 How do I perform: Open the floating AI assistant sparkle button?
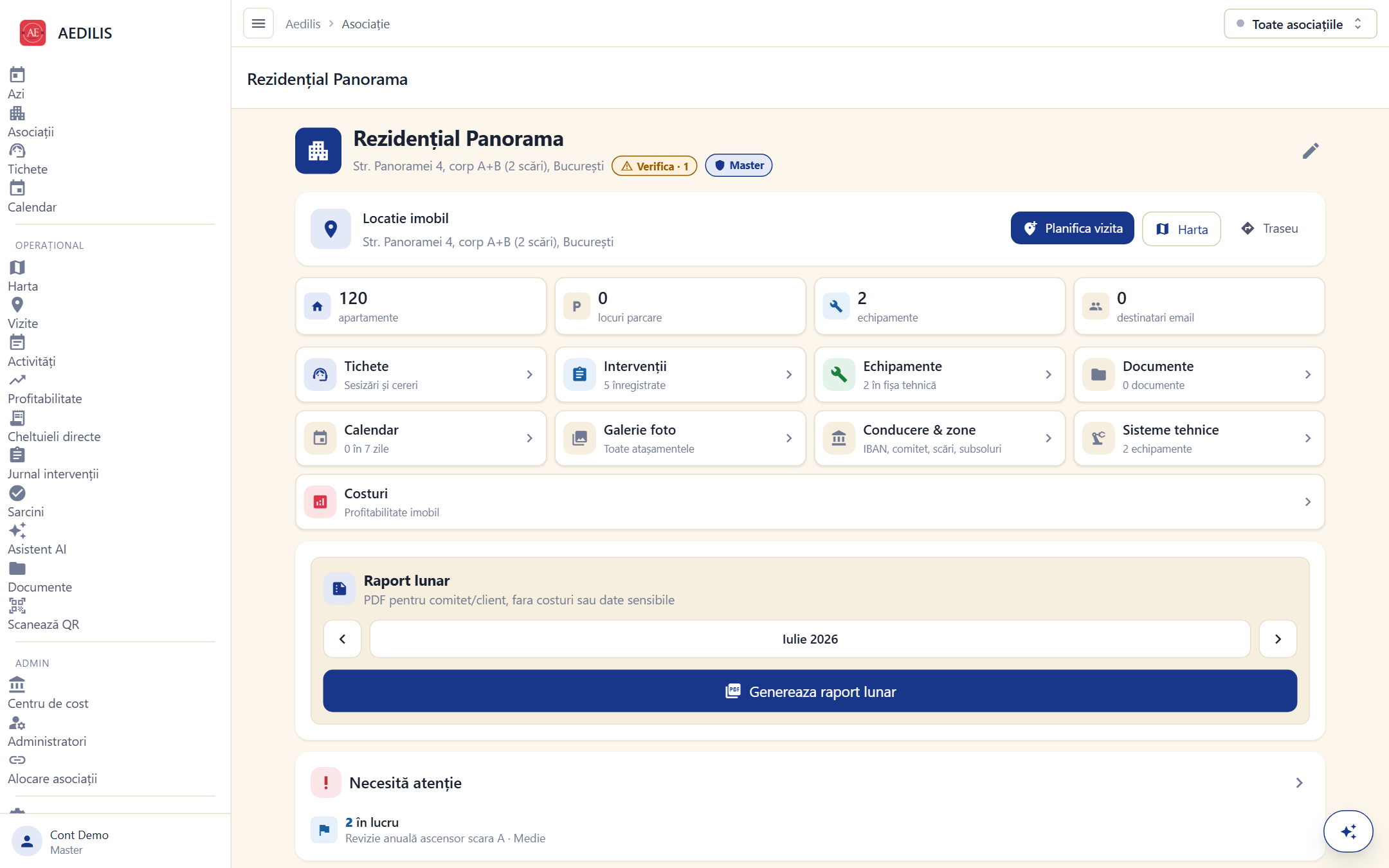point(1348,831)
